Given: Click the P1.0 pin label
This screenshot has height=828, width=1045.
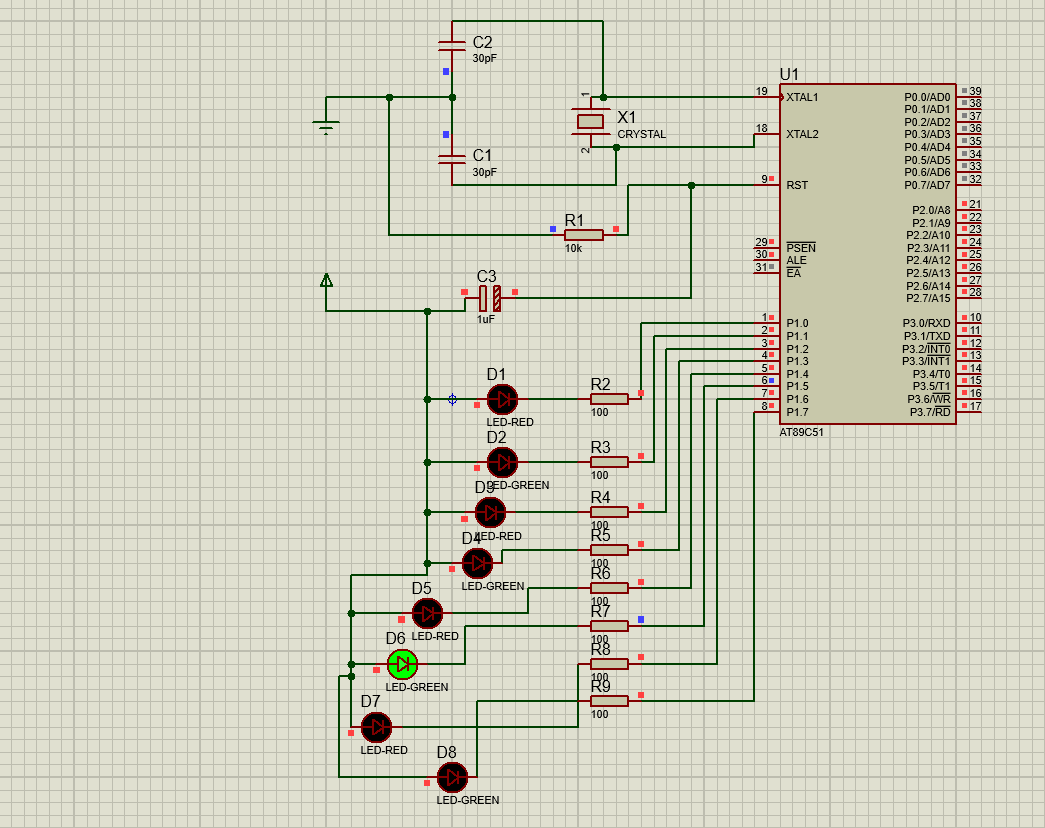Looking at the screenshot, I should [797, 323].
